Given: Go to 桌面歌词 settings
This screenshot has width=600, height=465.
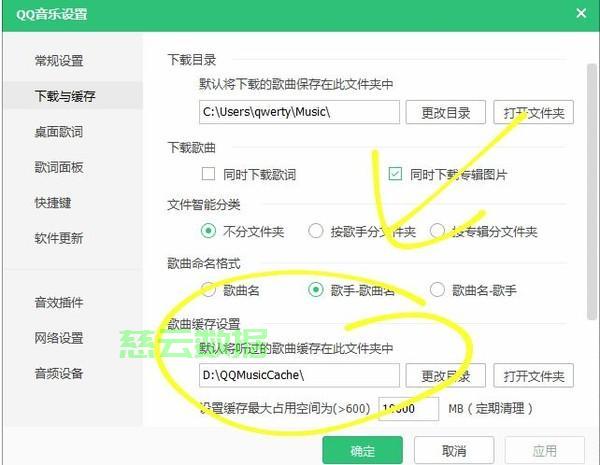Looking at the screenshot, I should click(x=59, y=132).
